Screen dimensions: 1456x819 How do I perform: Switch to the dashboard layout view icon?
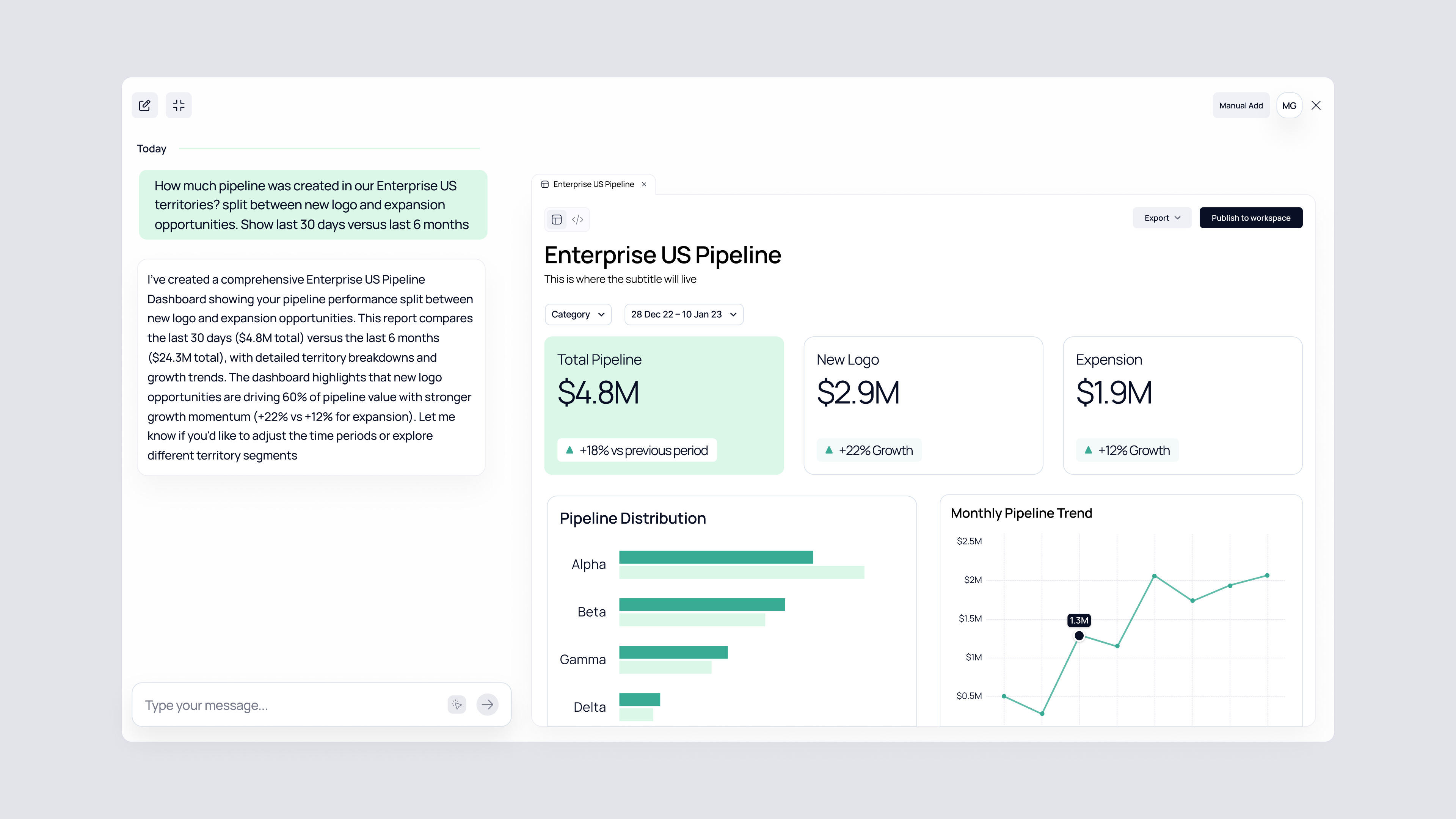click(556, 219)
